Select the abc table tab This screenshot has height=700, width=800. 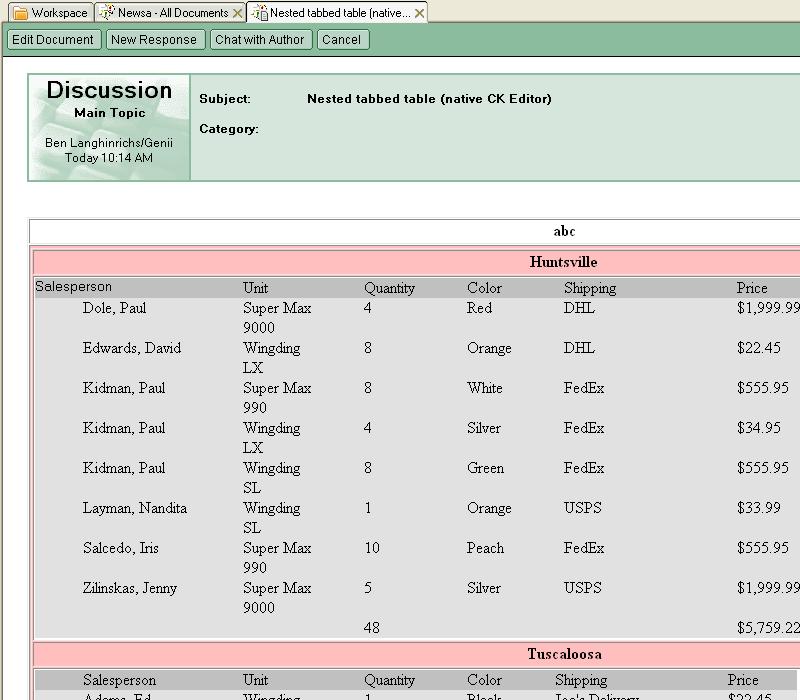(x=564, y=231)
